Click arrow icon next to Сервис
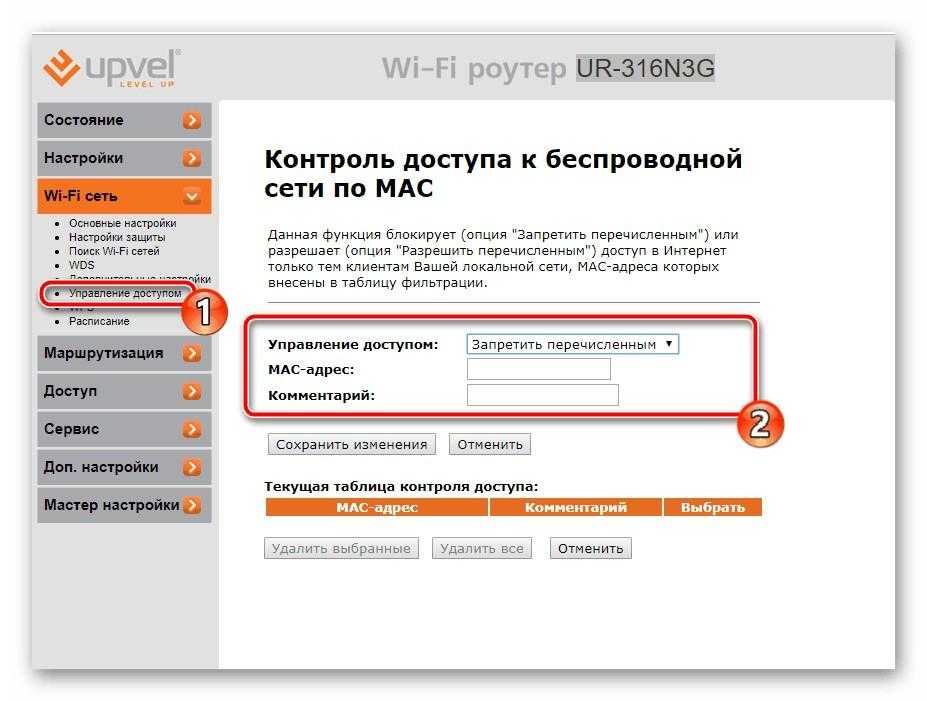This screenshot has width=927, height=701. click(x=192, y=430)
